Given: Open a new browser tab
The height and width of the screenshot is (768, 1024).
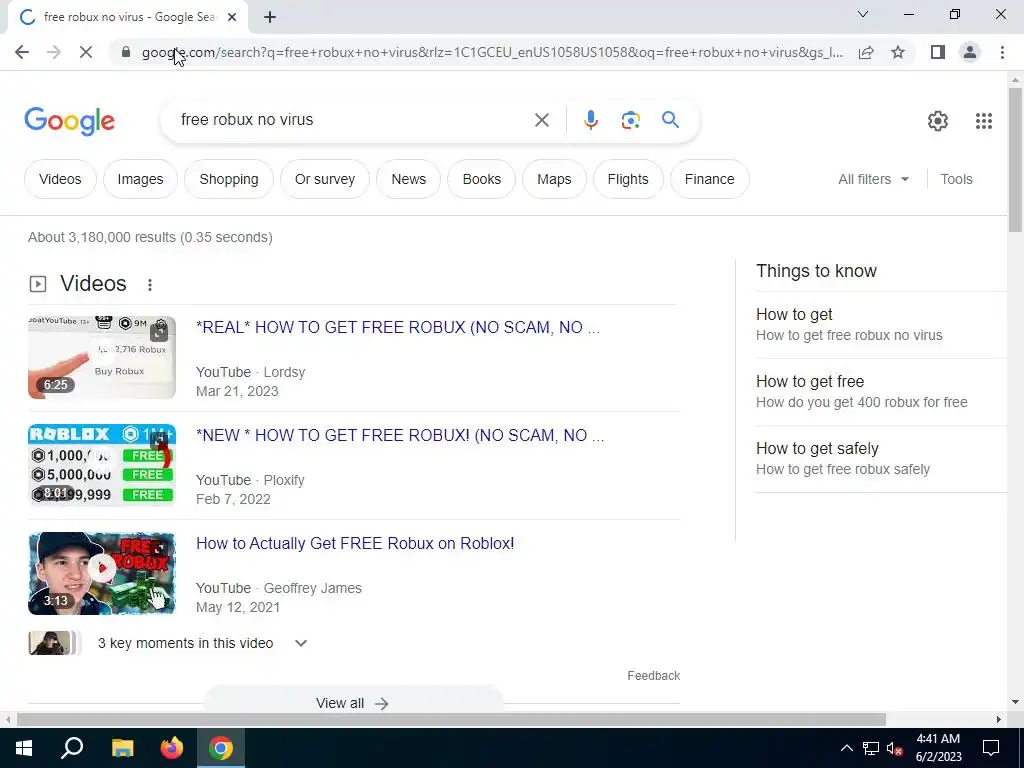Looking at the screenshot, I should pyautogui.click(x=270, y=18).
